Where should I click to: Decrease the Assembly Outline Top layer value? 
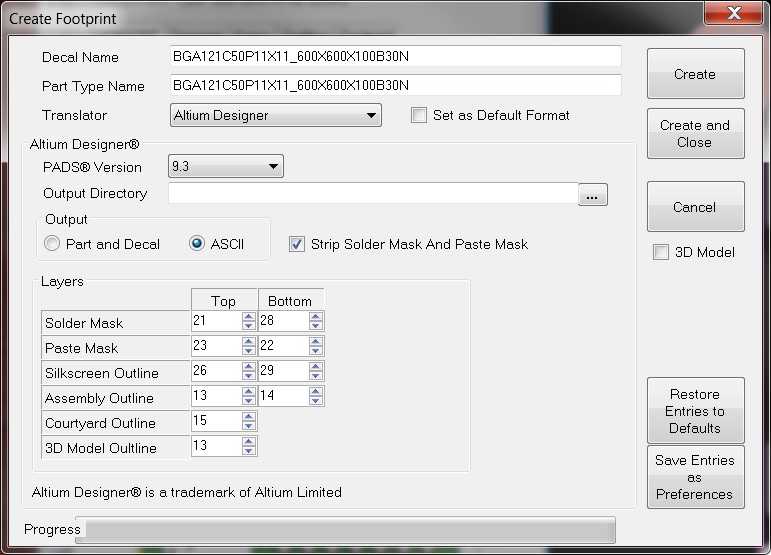[249, 401]
